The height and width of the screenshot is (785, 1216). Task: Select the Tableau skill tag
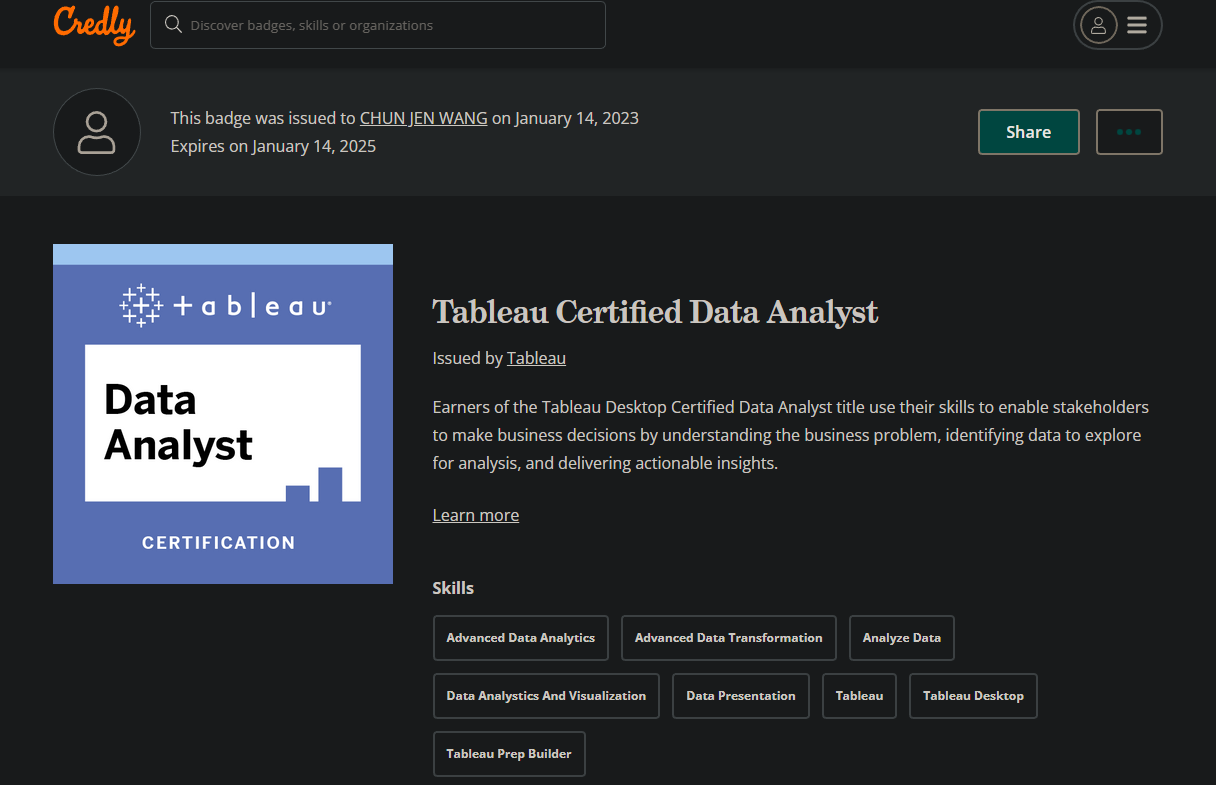pos(860,696)
